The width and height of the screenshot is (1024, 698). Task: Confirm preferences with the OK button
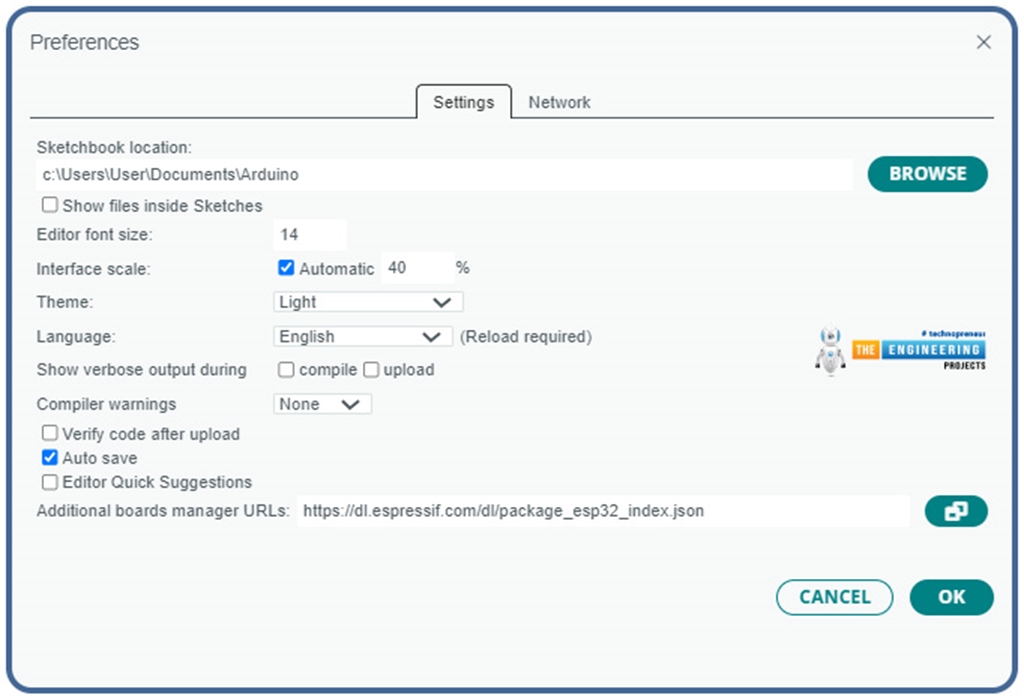point(951,597)
